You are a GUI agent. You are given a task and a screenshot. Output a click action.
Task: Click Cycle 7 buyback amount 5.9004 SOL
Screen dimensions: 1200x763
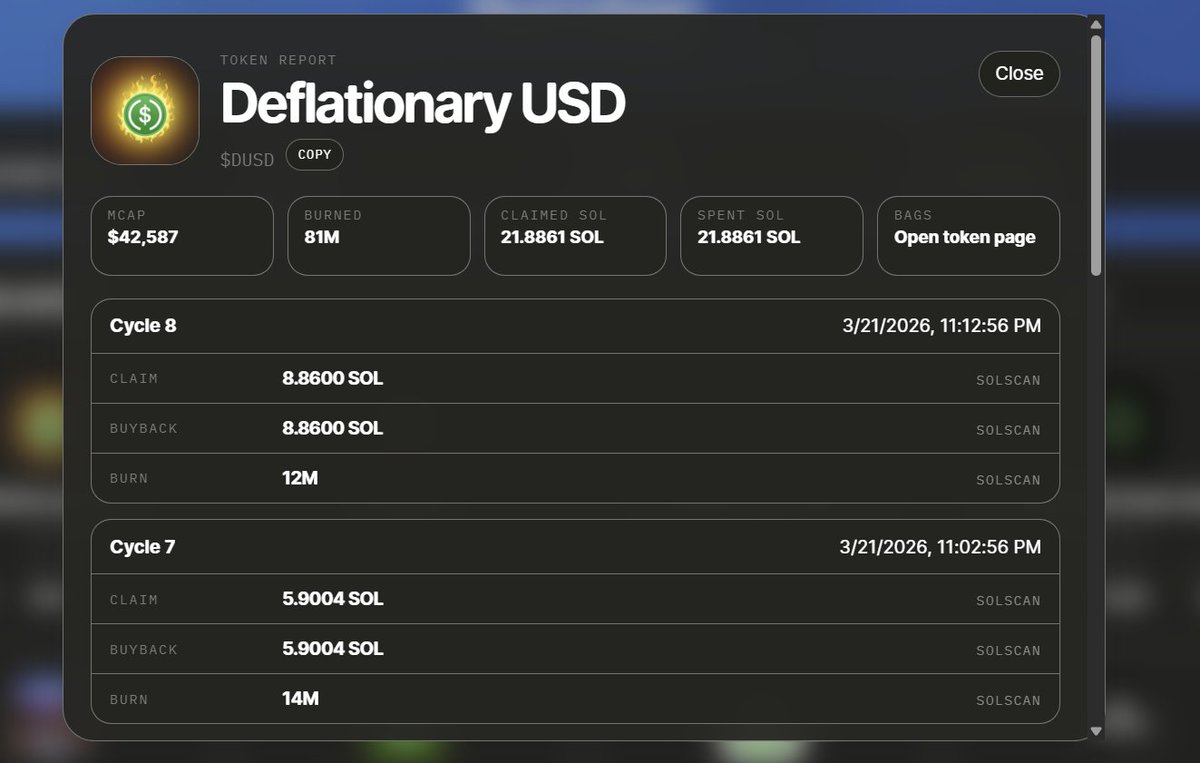click(333, 649)
